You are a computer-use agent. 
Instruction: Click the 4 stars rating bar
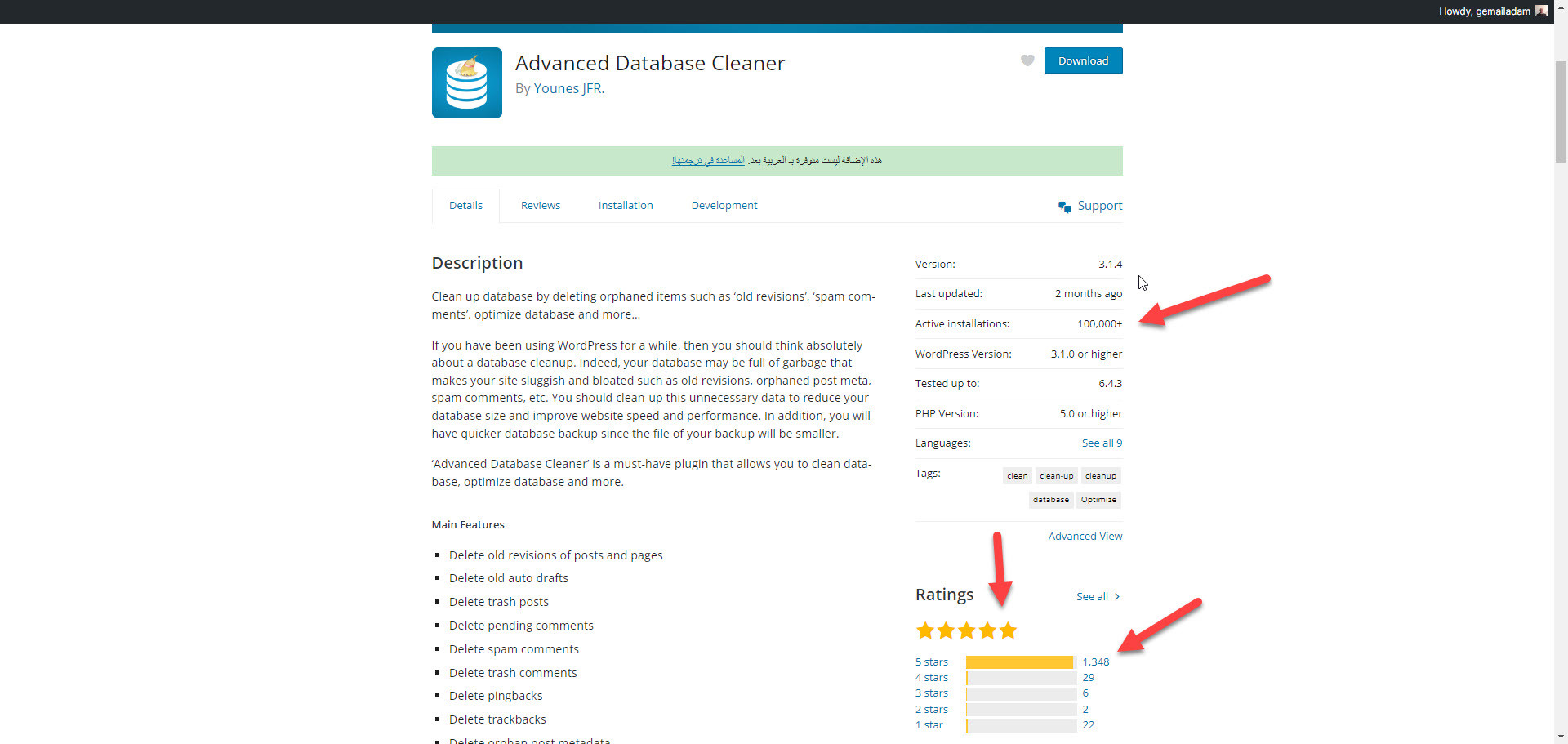1021,678
